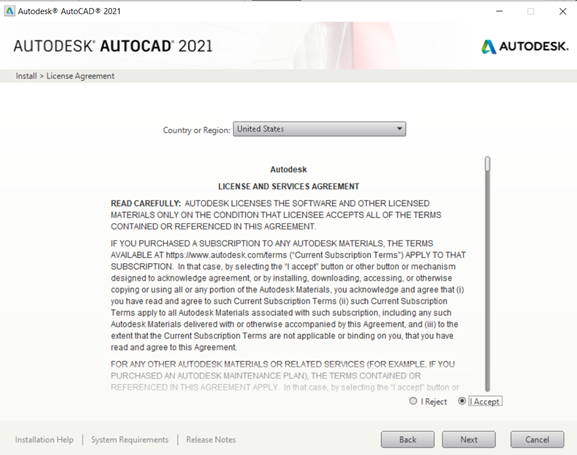Cancel the AutoCAD installation
Screen dimensions: 577x455
coord(537,440)
